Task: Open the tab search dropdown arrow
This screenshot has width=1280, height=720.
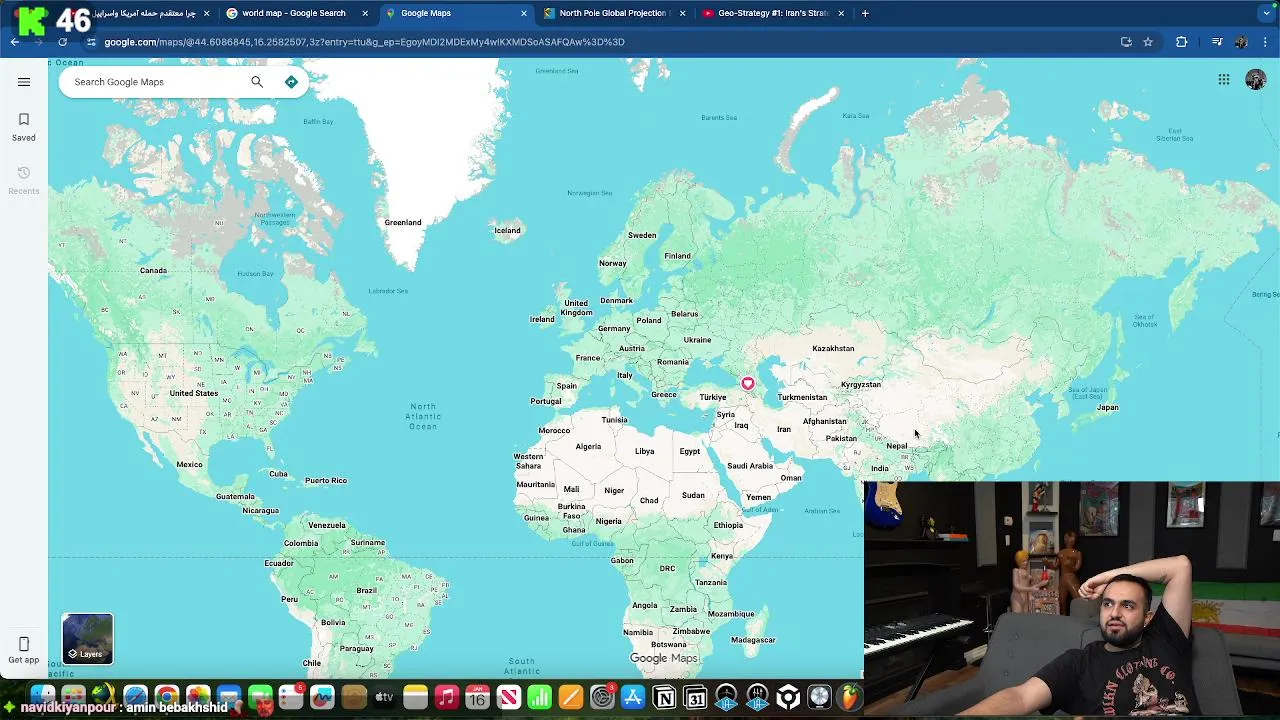Action: tap(1266, 13)
